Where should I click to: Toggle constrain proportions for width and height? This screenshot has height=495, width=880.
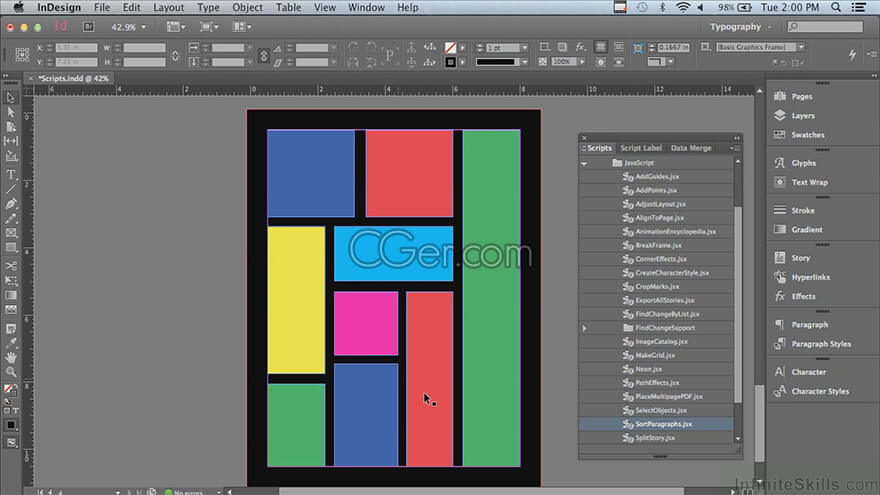[x=175, y=55]
